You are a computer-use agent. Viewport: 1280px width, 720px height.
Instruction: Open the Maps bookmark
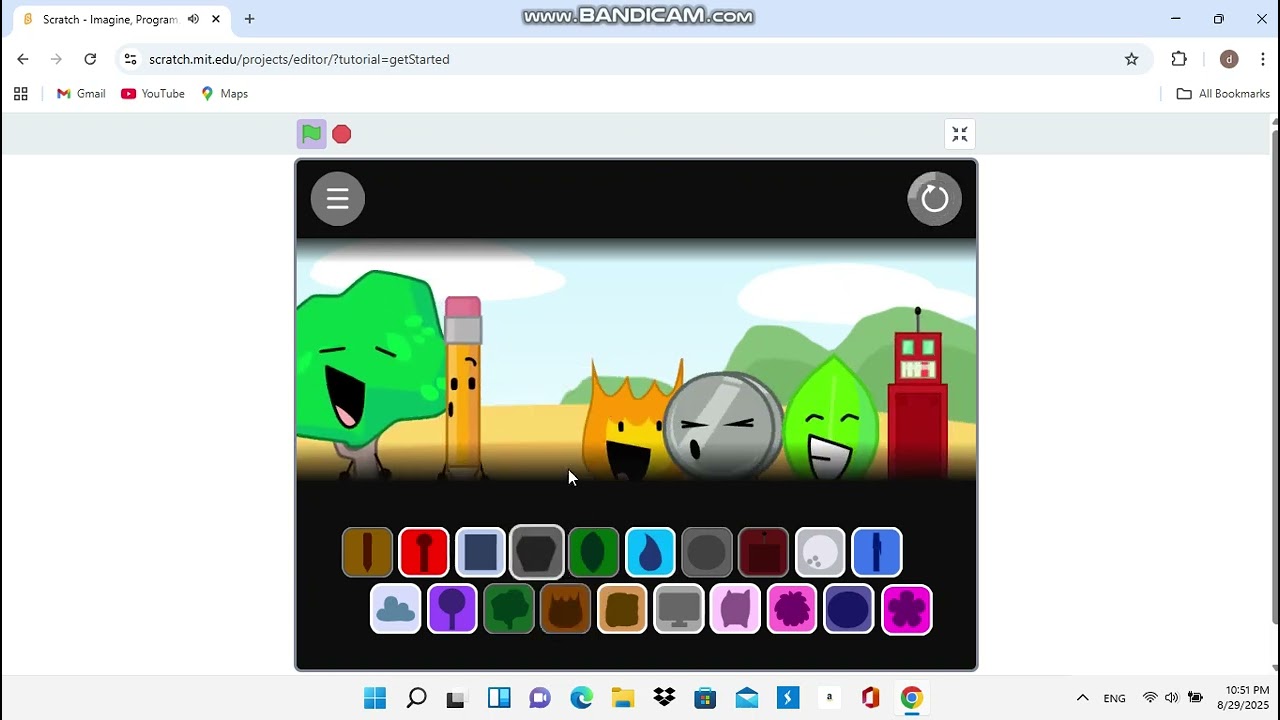click(x=224, y=94)
